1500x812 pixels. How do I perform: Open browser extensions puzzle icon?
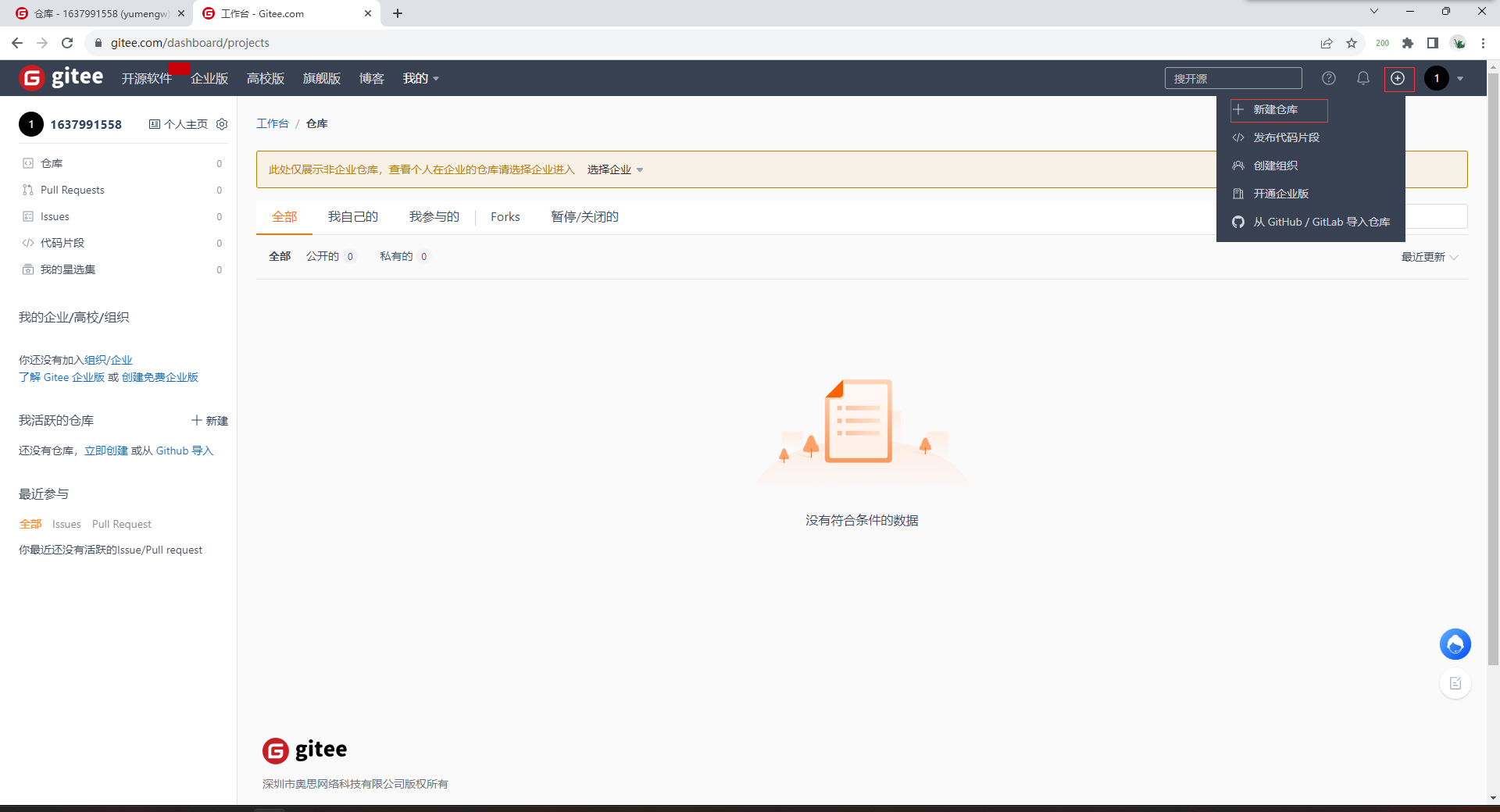coord(1408,43)
